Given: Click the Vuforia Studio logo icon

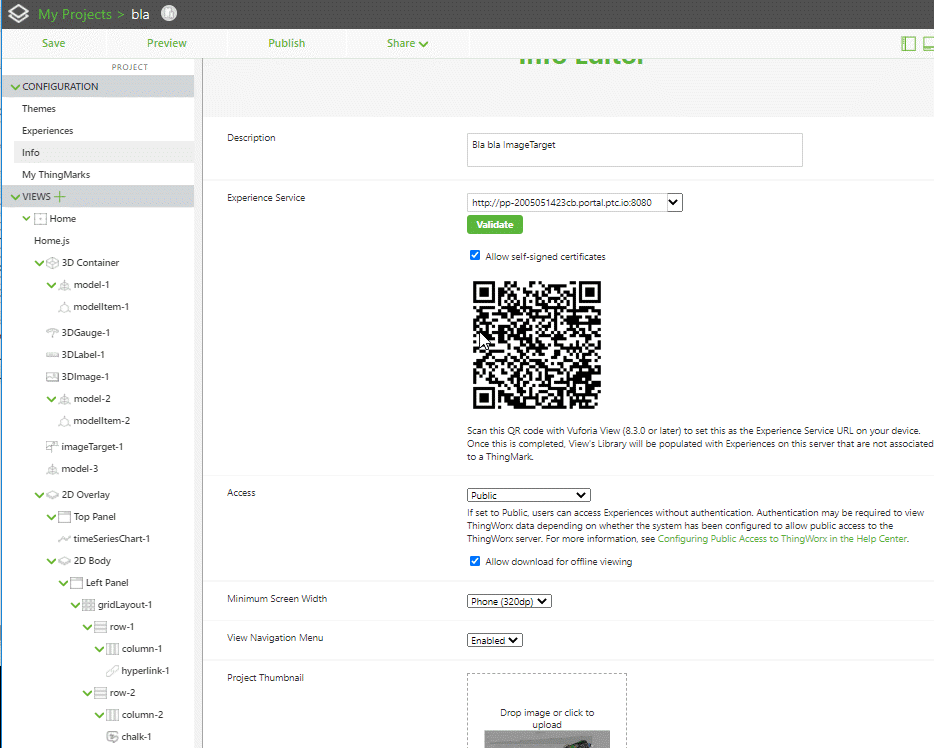Looking at the screenshot, I should tap(18, 14).
